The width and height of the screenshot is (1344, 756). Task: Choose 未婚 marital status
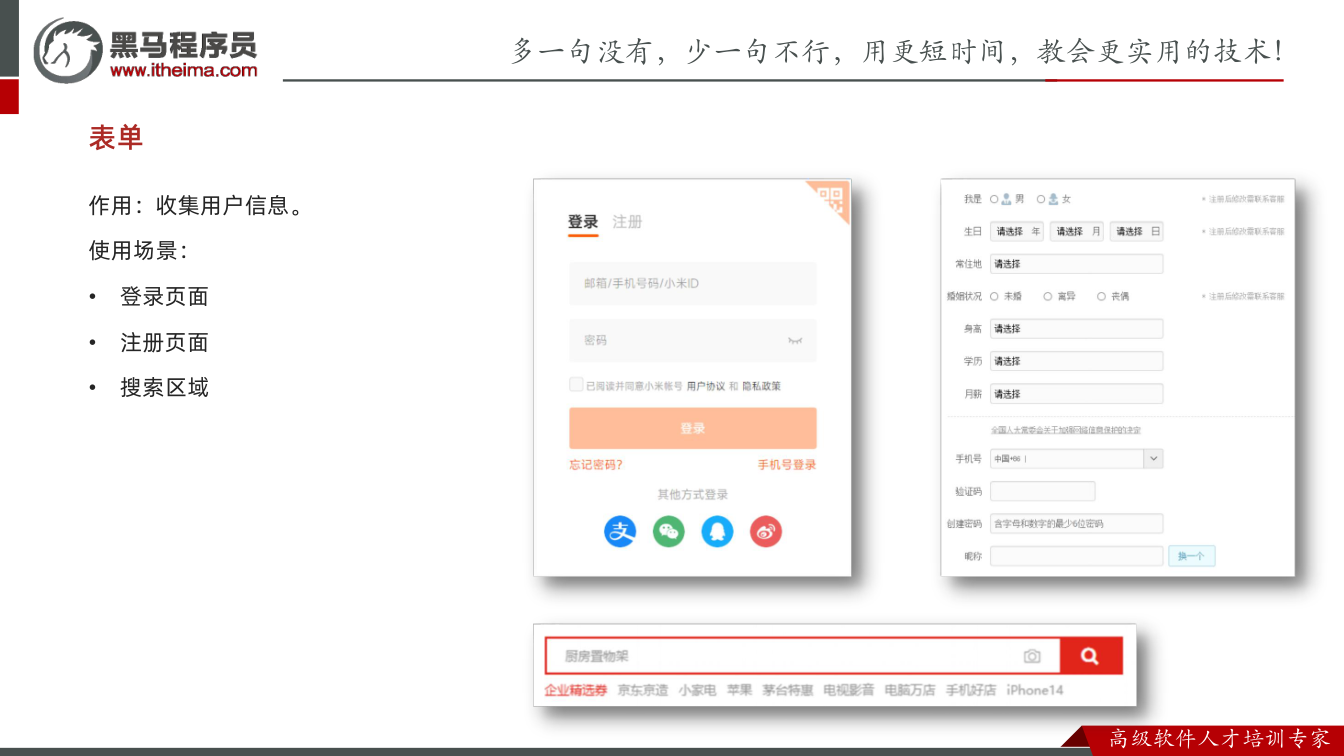[994, 296]
